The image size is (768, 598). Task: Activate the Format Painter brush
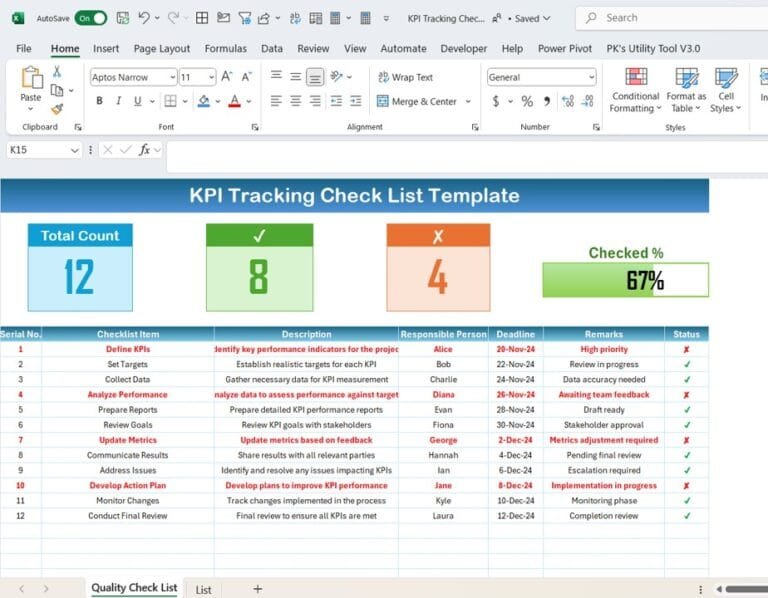click(57, 109)
